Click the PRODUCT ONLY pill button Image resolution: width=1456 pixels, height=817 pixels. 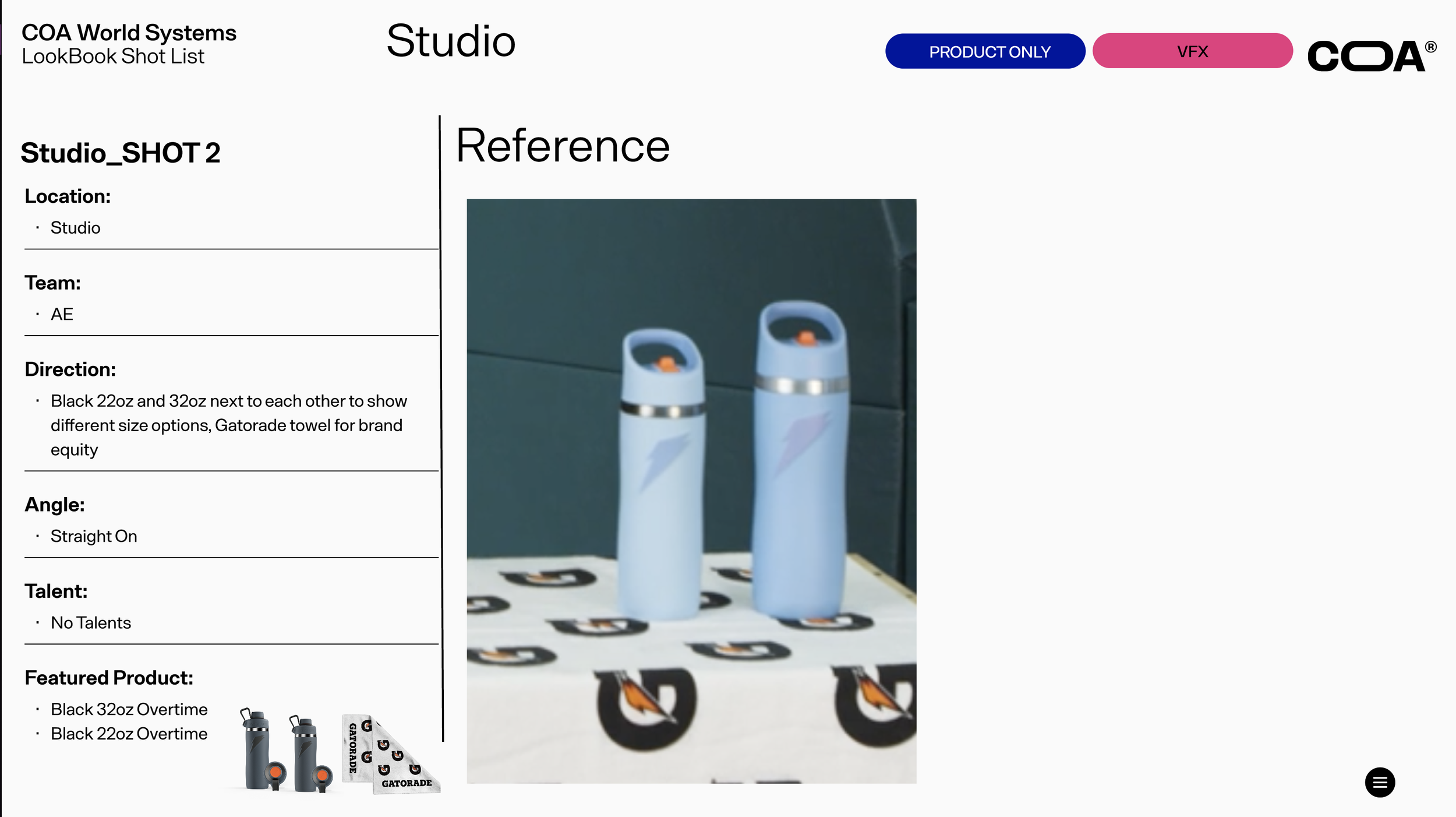click(985, 51)
